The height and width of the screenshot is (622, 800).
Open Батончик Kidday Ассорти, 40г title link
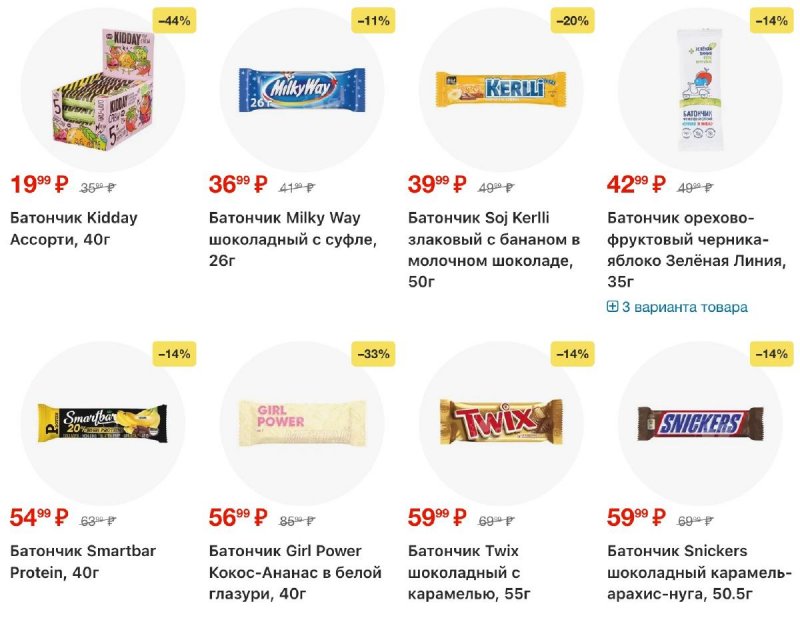74,229
